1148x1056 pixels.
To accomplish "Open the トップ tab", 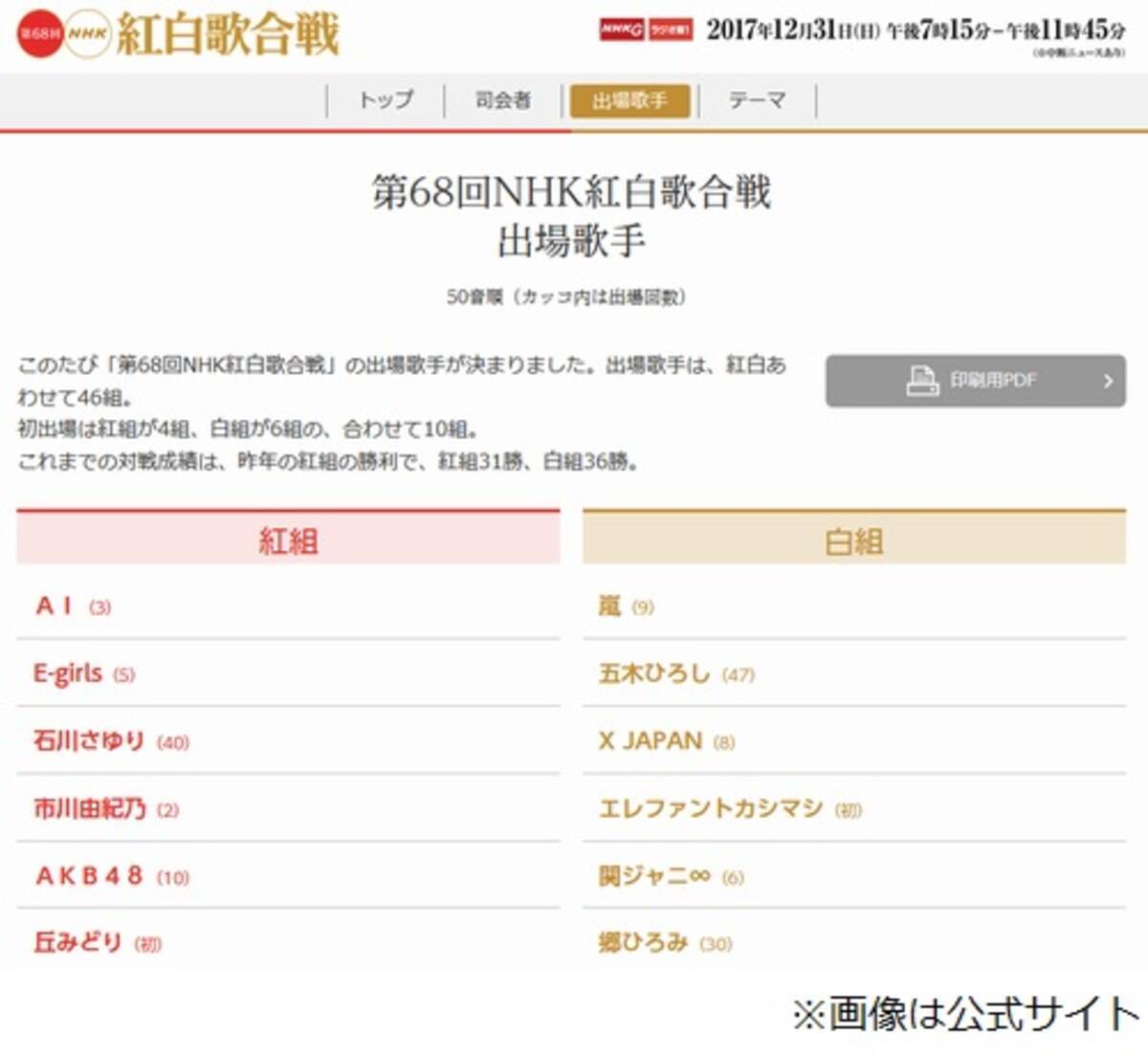I will pos(386,100).
